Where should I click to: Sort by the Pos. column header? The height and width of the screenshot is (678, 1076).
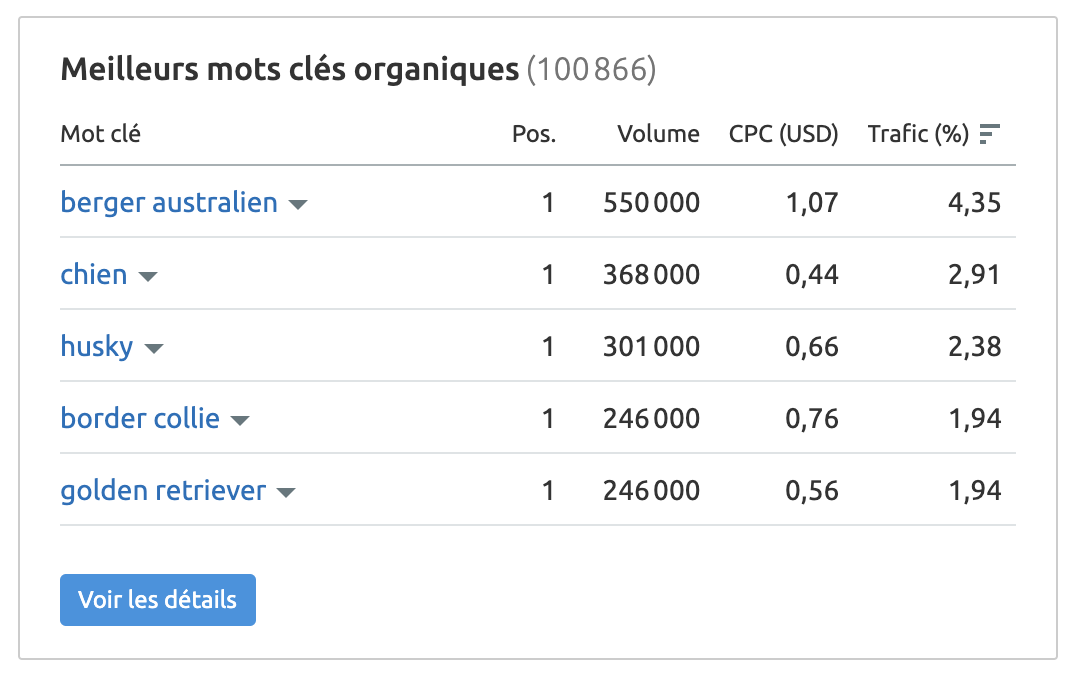click(534, 133)
